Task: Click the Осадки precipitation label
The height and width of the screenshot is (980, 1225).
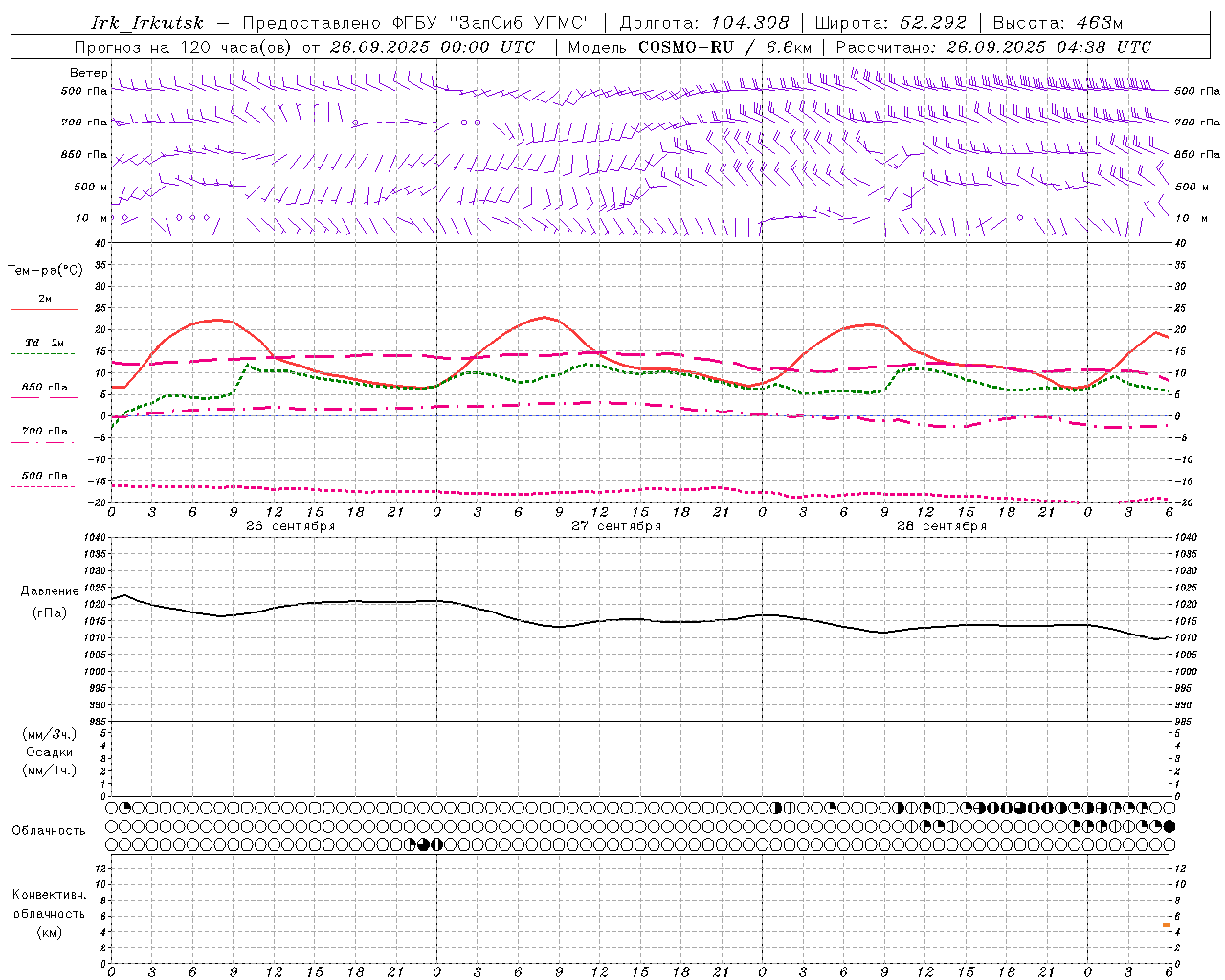Action: (x=49, y=752)
